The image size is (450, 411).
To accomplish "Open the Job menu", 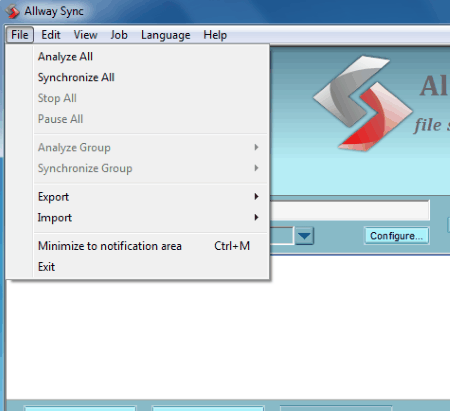I will (x=119, y=35).
